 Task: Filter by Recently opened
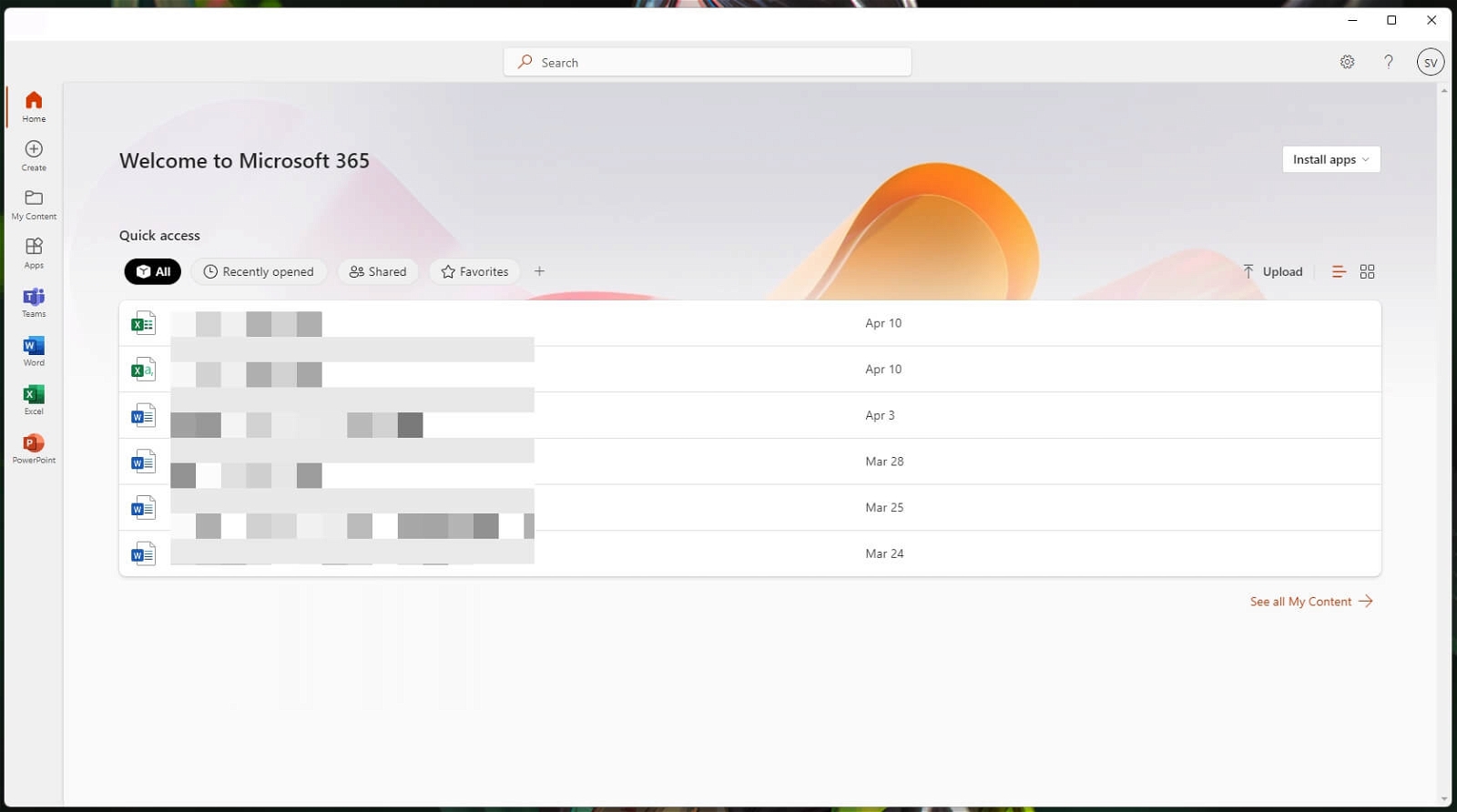[259, 271]
